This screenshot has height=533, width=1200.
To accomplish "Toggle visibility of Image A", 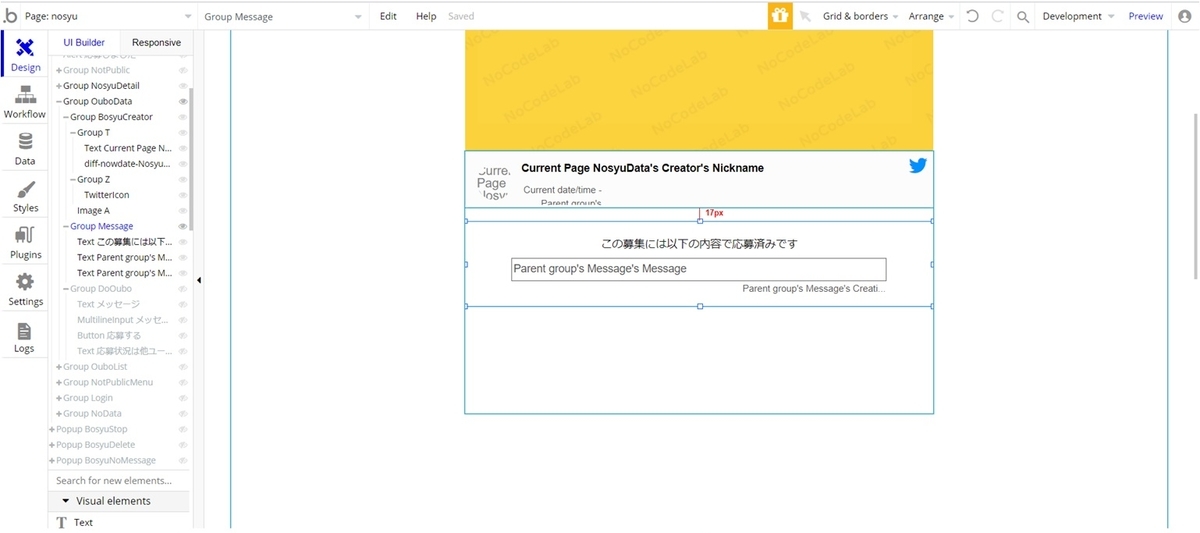I will click(x=183, y=211).
